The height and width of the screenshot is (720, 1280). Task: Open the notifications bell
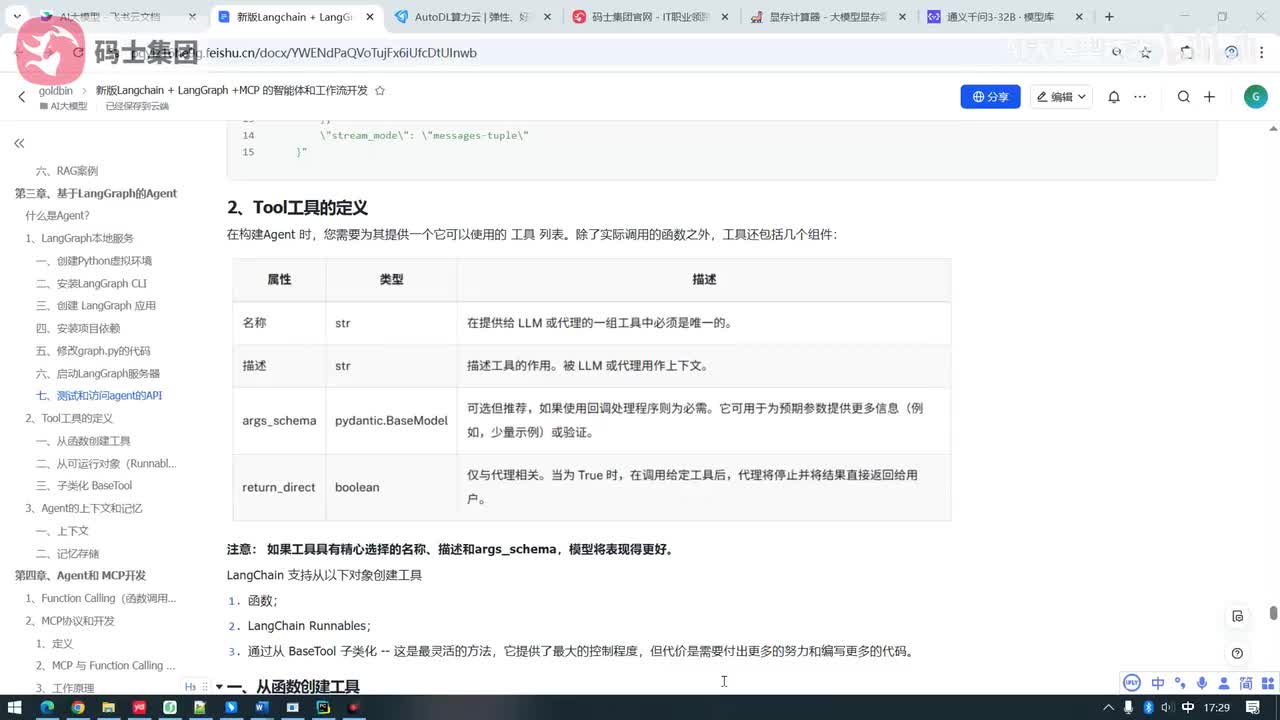tap(1114, 97)
